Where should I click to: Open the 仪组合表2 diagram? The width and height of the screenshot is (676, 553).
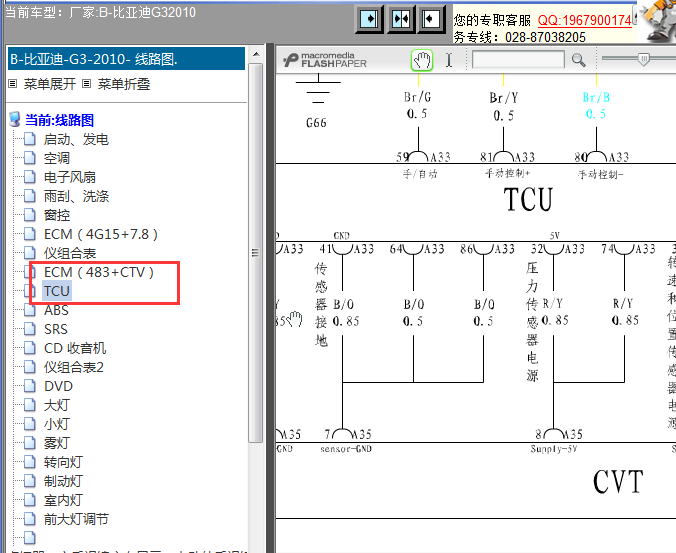[x=74, y=367]
